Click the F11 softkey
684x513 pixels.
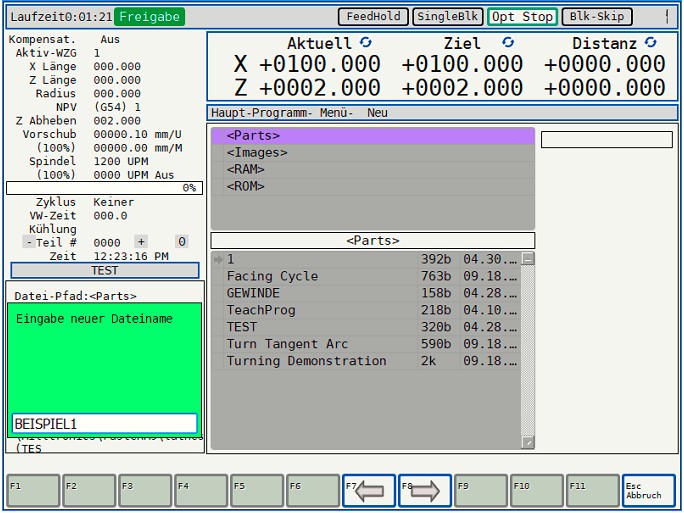click(x=593, y=490)
